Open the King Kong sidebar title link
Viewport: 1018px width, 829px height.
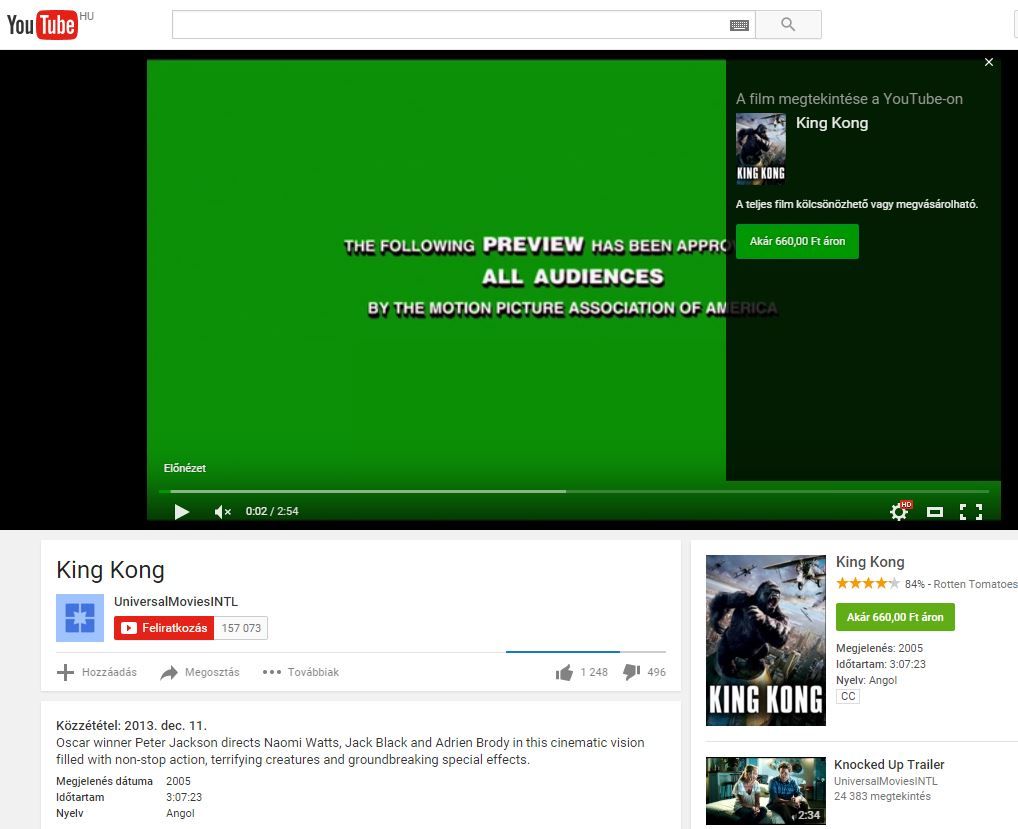pos(870,562)
